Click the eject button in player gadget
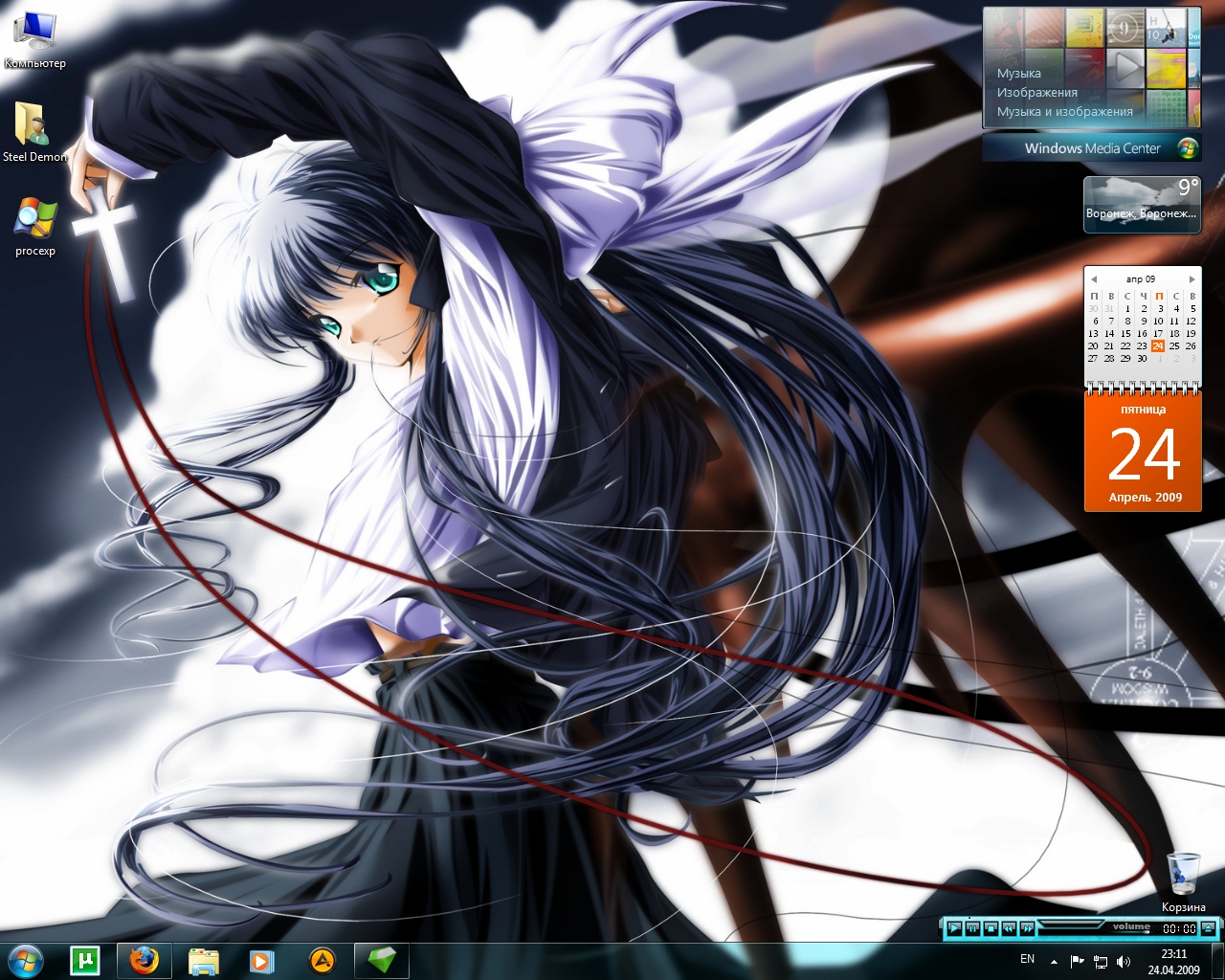 click(x=1208, y=928)
